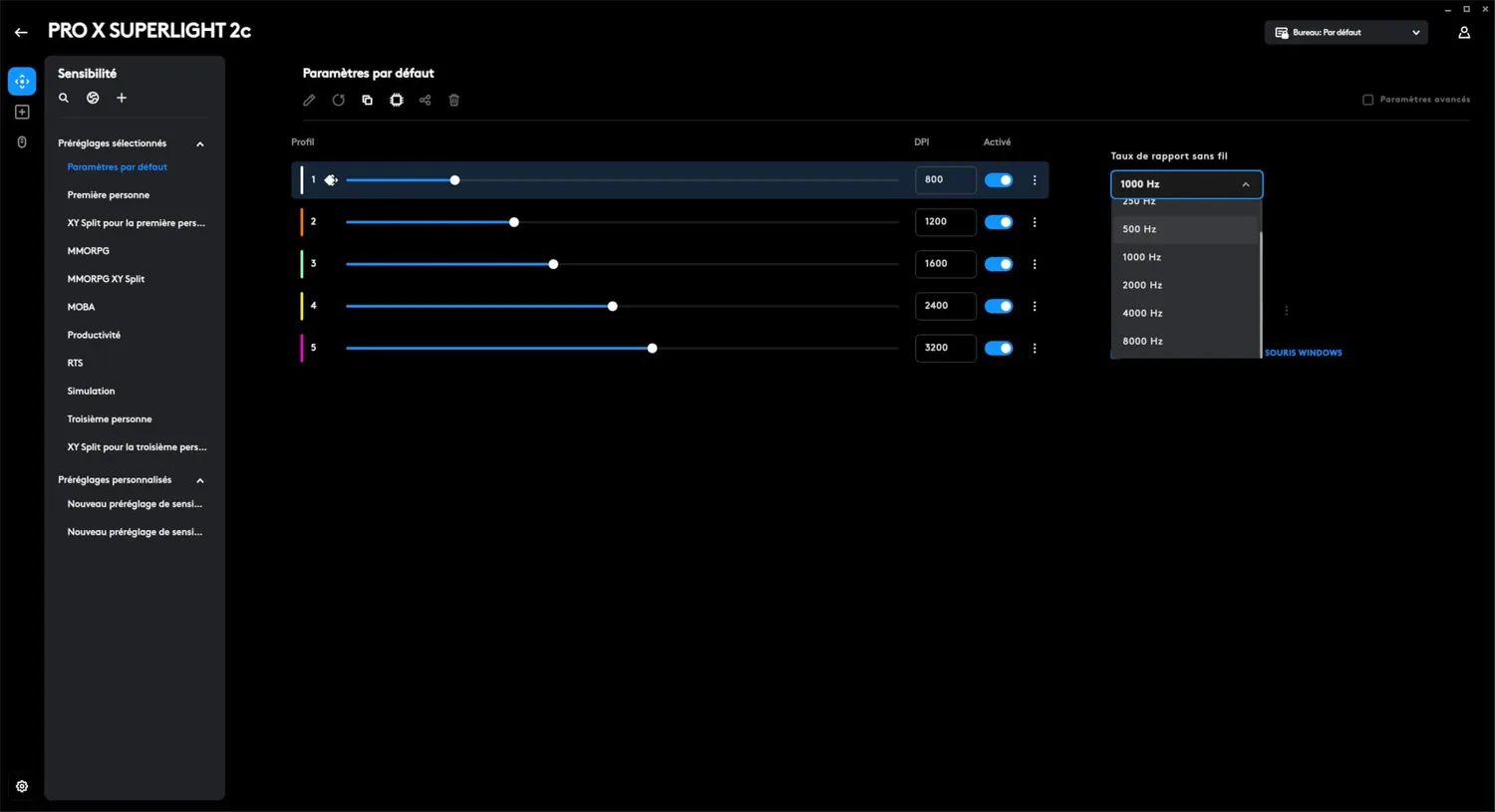Open the mouse device icon in left rail
Image resolution: width=1495 pixels, height=812 pixels.
[x=22, y=142]
